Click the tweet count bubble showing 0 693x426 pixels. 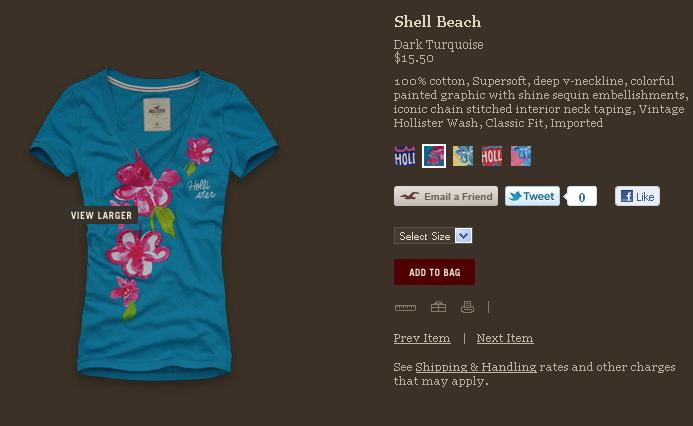[x=581, y=197]
